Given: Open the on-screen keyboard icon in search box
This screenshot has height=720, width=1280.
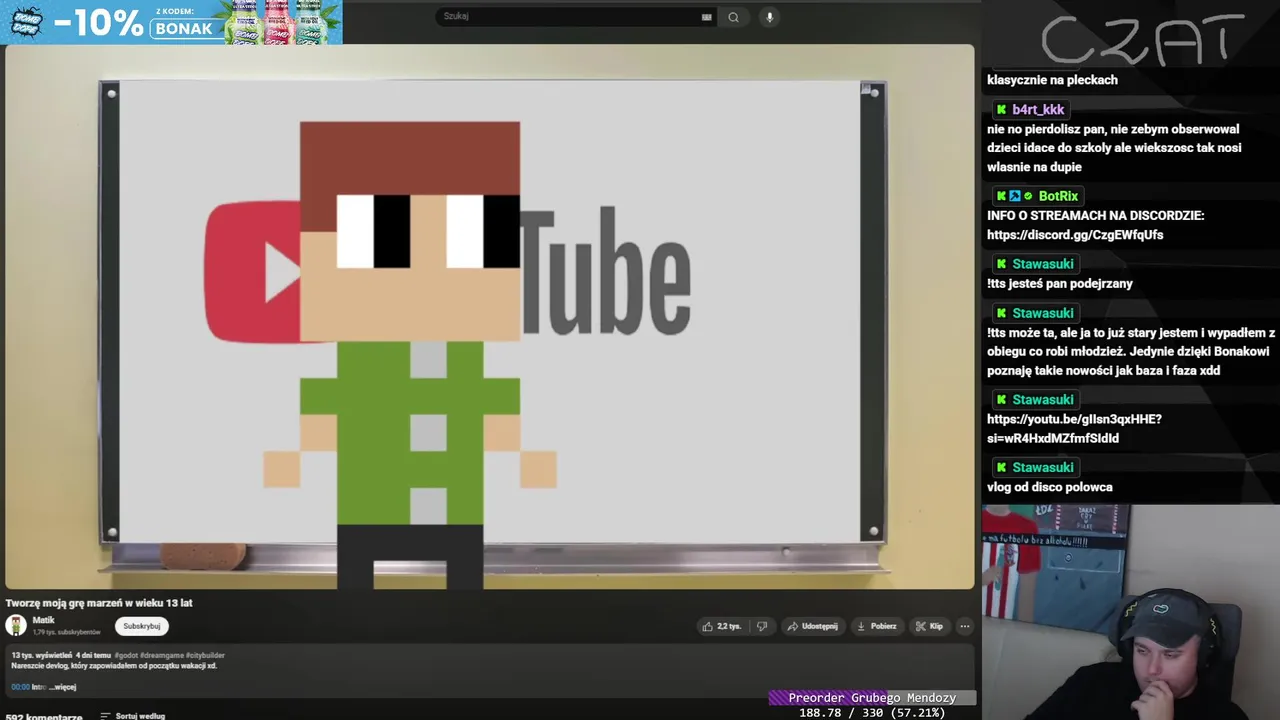Looking at the screenshot, I should (707, 17).
